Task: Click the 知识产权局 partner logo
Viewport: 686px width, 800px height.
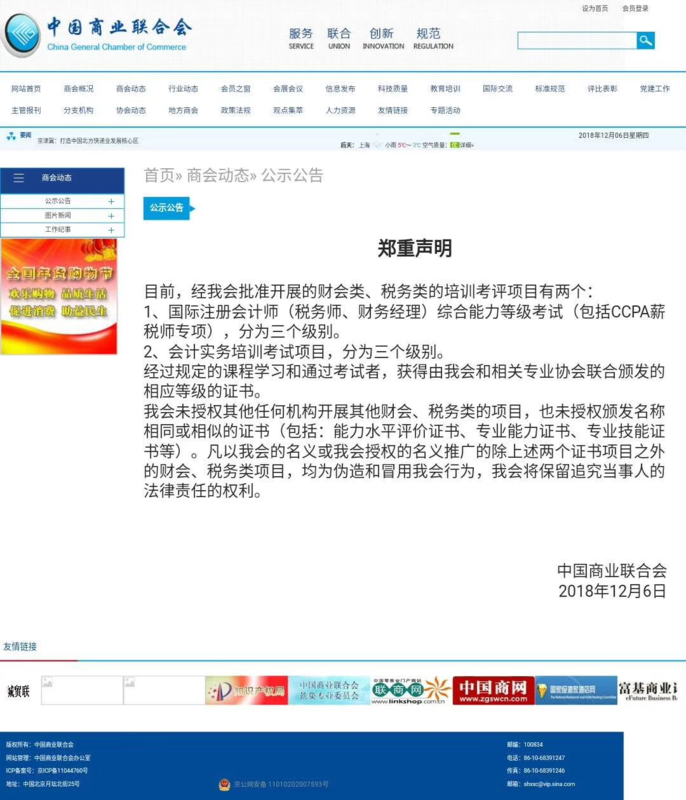Action: 246,691
